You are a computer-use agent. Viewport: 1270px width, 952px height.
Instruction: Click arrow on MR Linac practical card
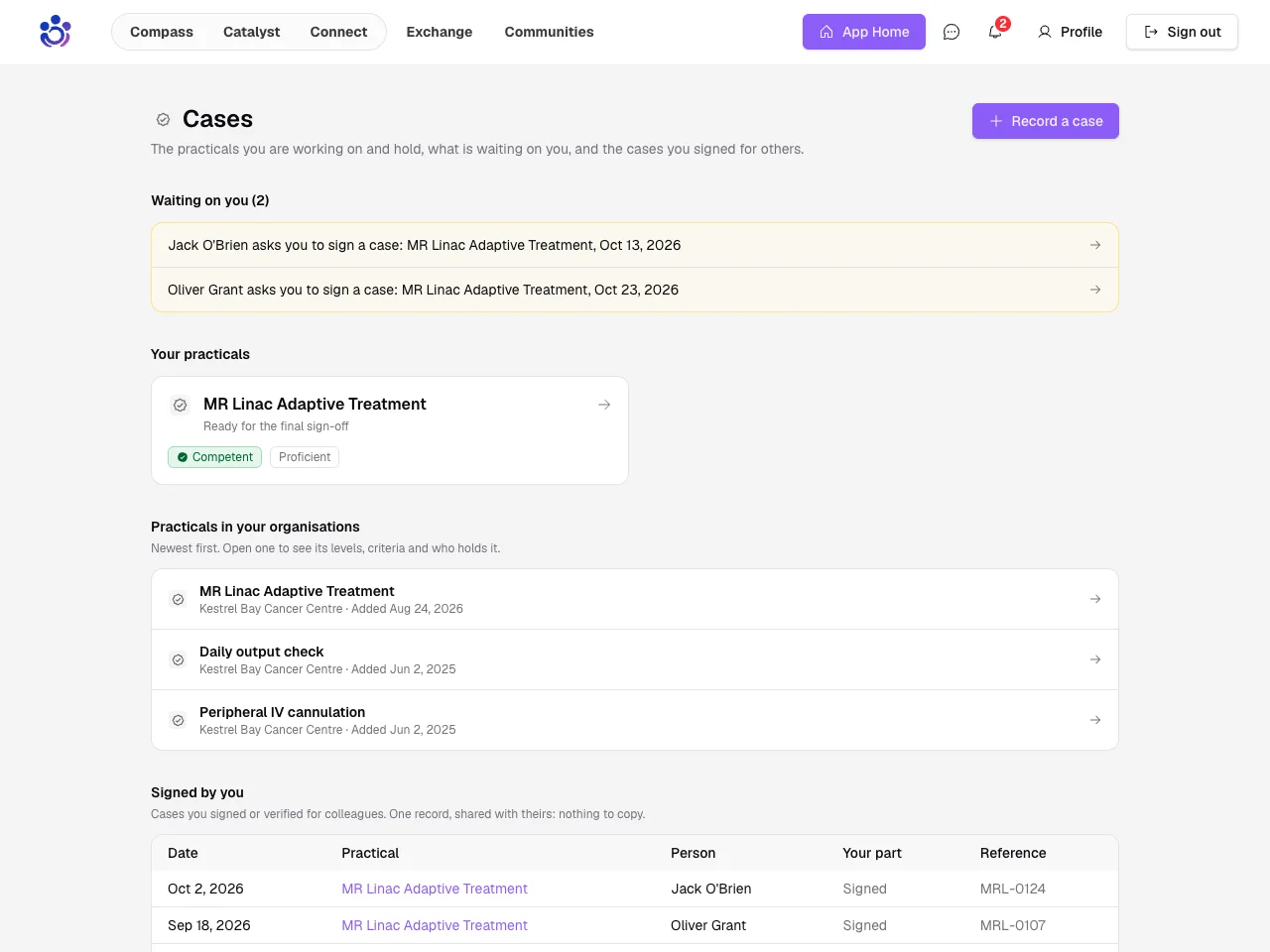[604, 405]
